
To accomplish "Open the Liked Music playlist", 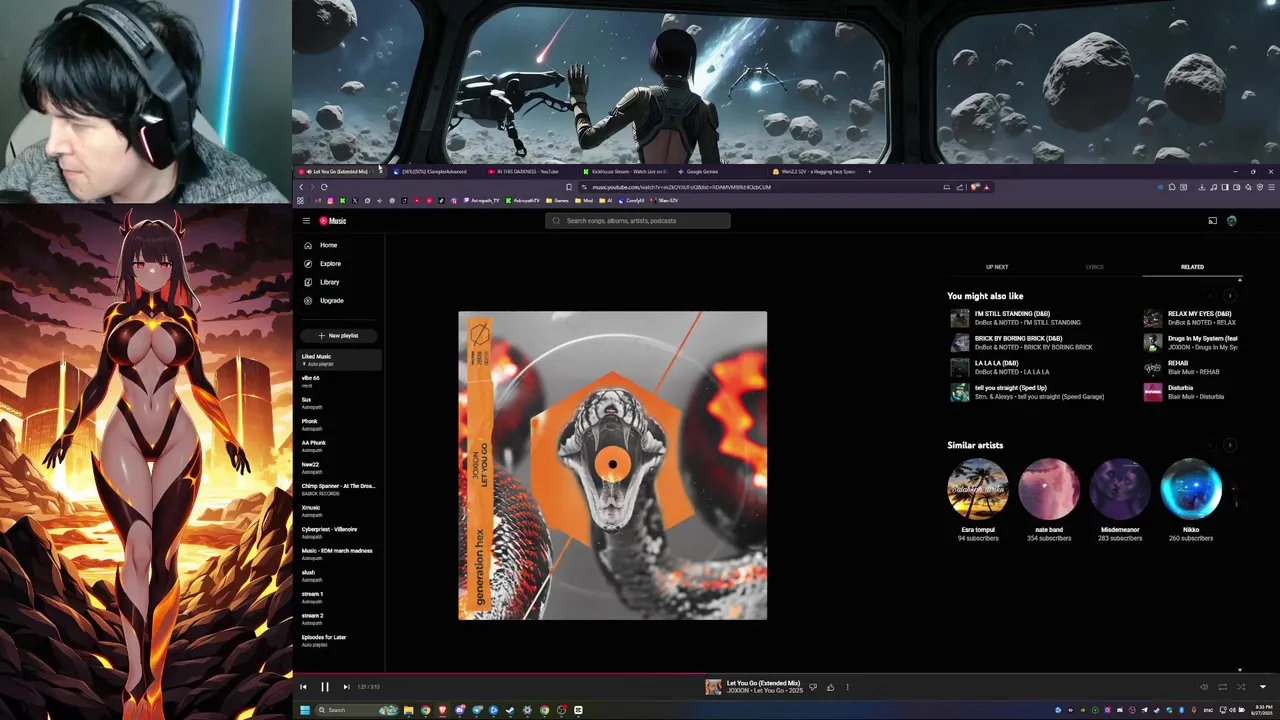I will point(340,360).
